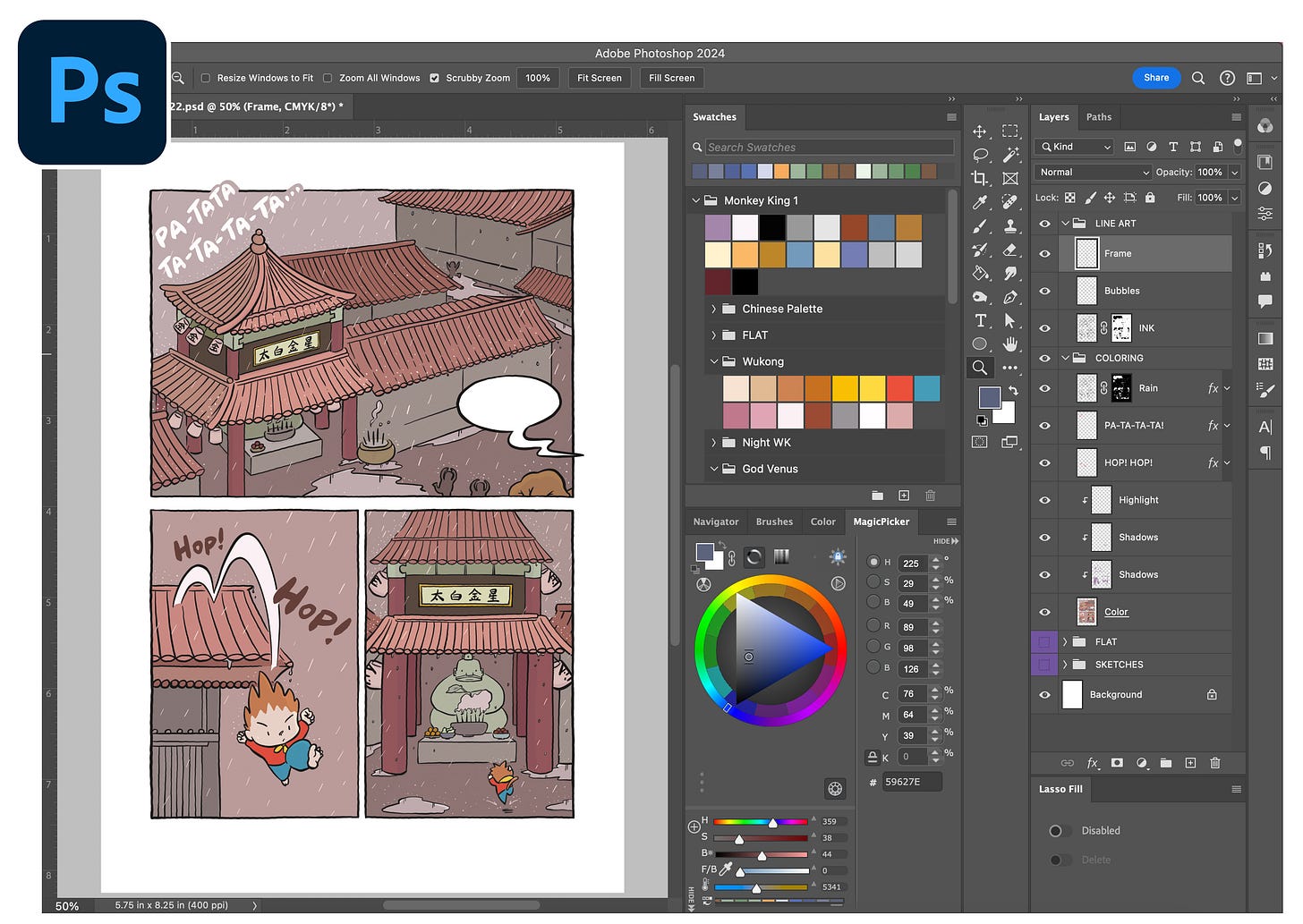This screenshot has width=1303, height=924.
Task: Hide the Bubbles layer
Action: click(1044, 291)
